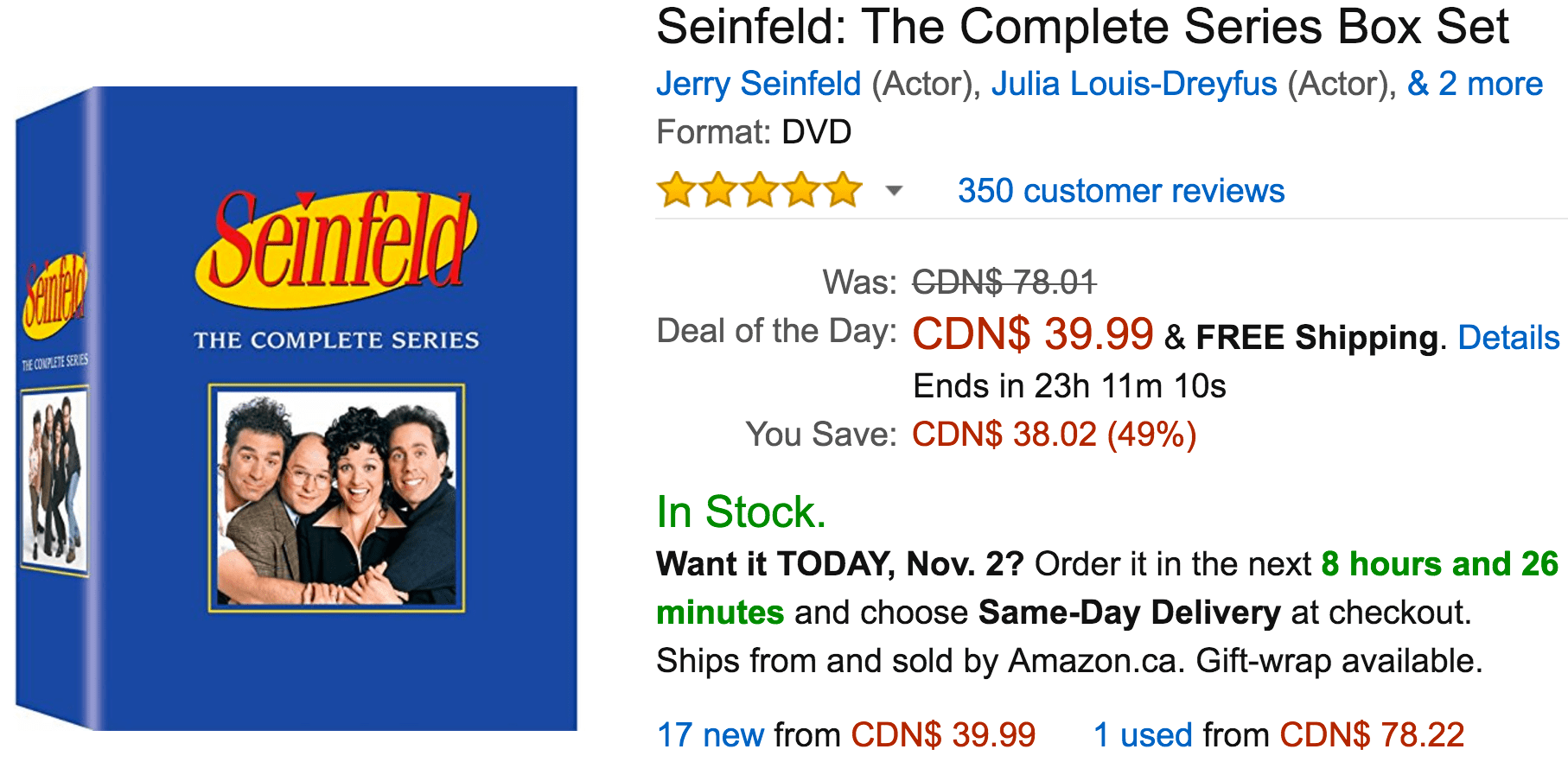Click the last gold star in rating
The image size is (1568, 762).
point(843,190)
